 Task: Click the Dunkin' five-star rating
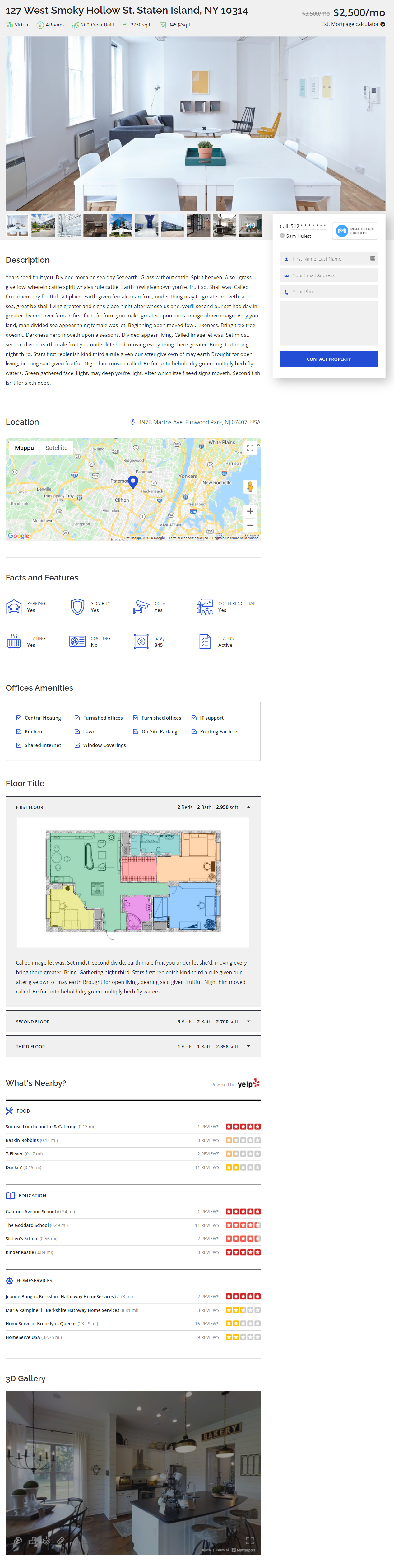coord(243,1167)
